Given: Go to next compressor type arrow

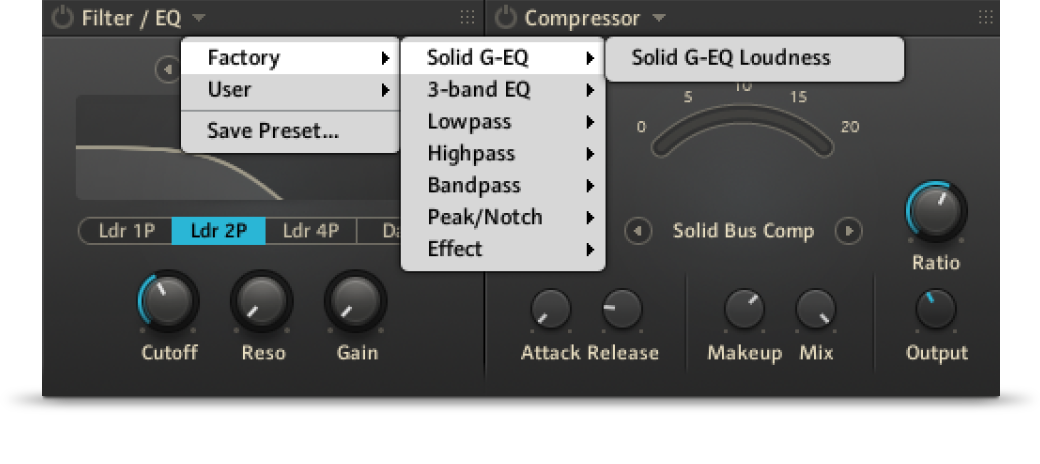Looking at the screenshot, I should (848, 231).
